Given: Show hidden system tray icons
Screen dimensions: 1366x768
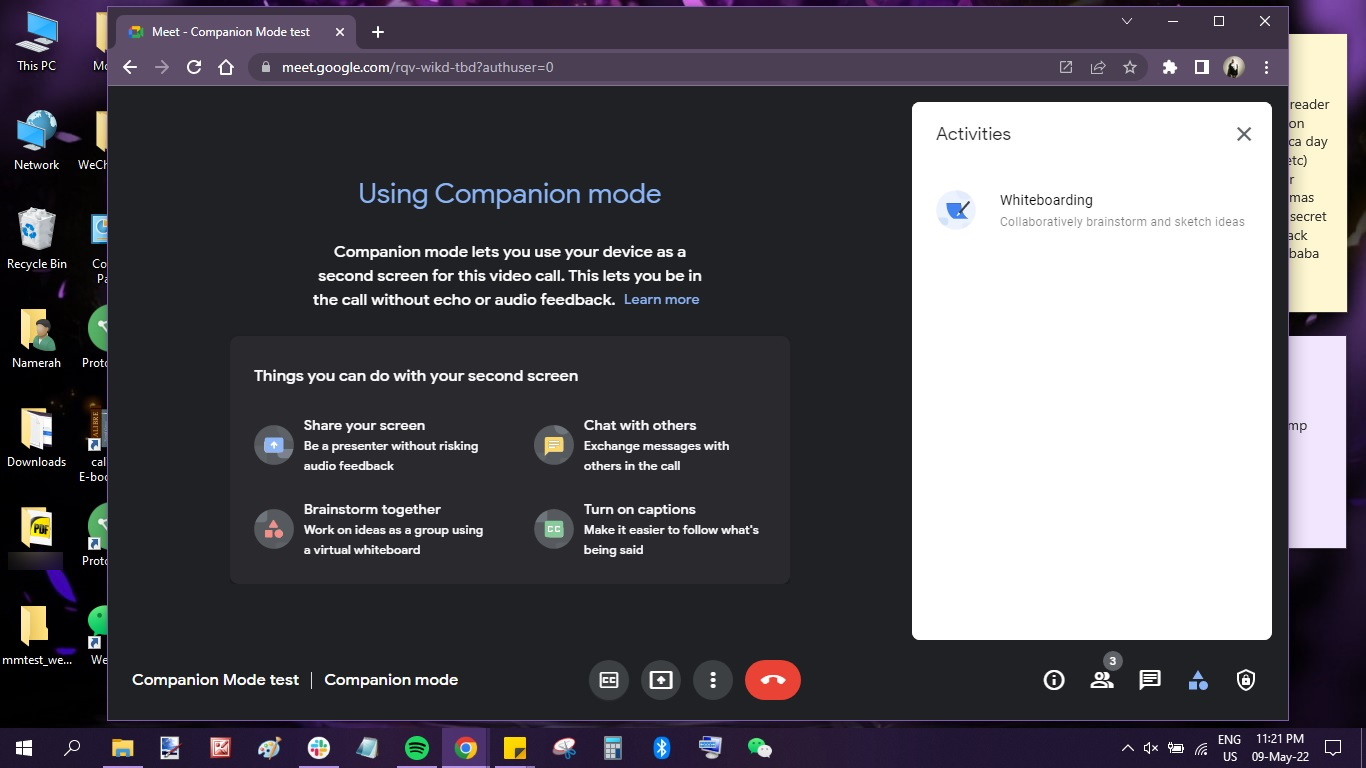Looking at the screenshot, I should (1128, 748).
